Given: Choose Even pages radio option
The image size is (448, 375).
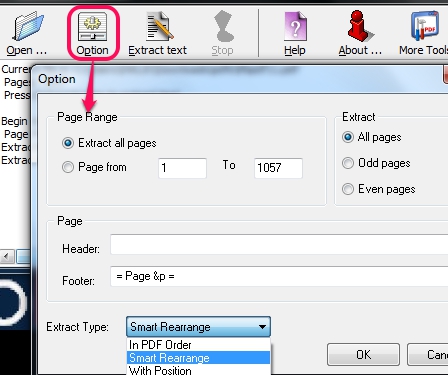Looking at the screenshot, I should [348, 189].
